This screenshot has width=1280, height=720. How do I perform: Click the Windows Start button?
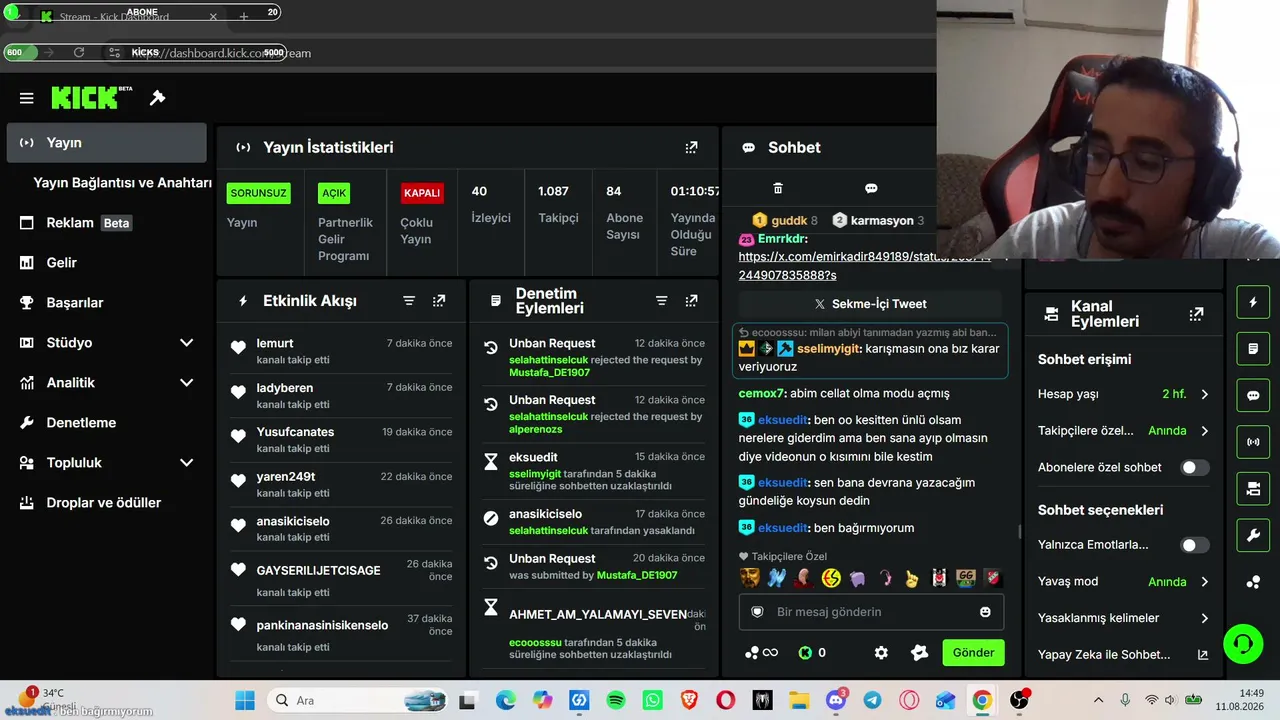click(x=245, y=701)
